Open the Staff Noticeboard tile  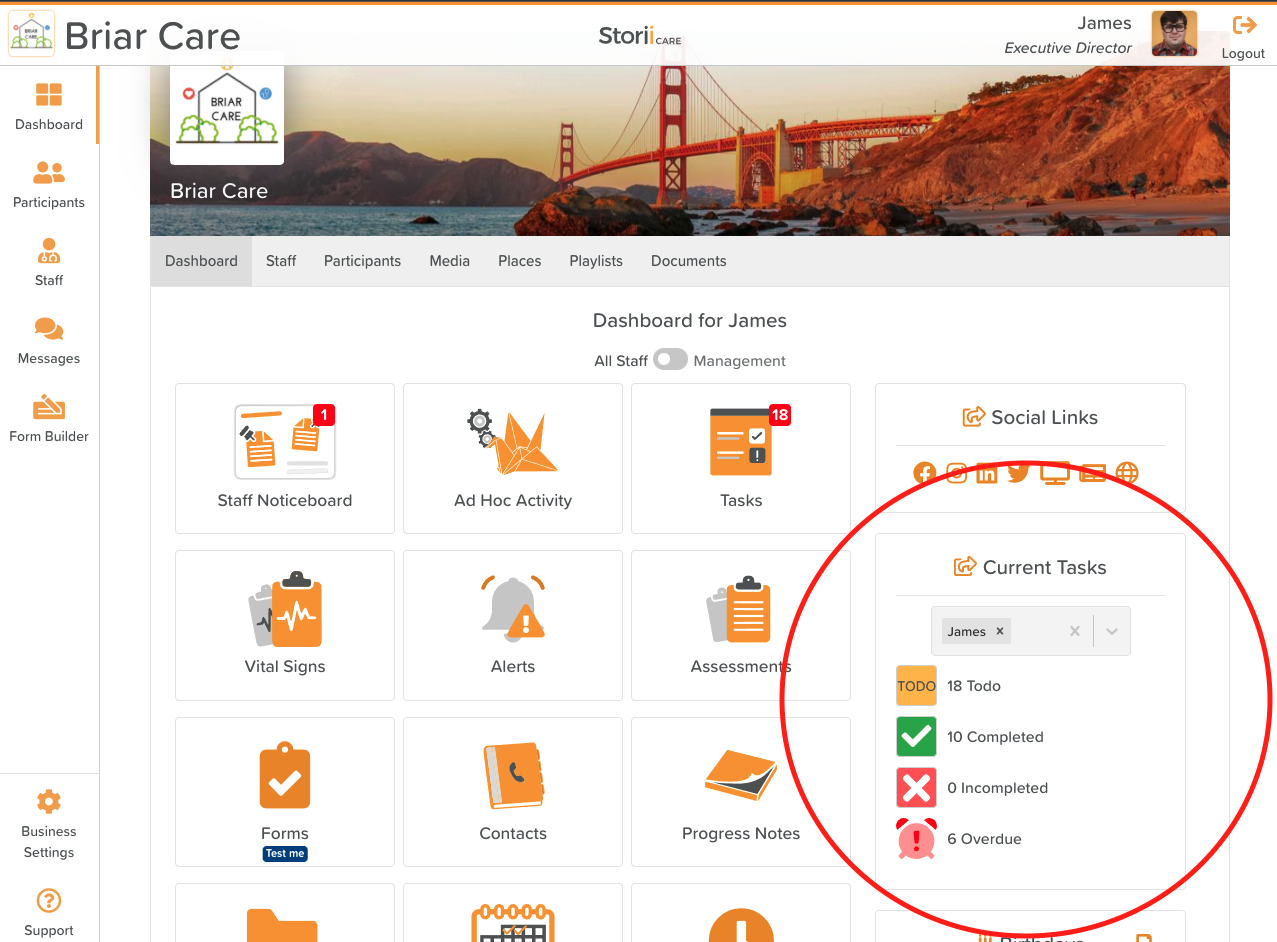click(x=285, y=458)
